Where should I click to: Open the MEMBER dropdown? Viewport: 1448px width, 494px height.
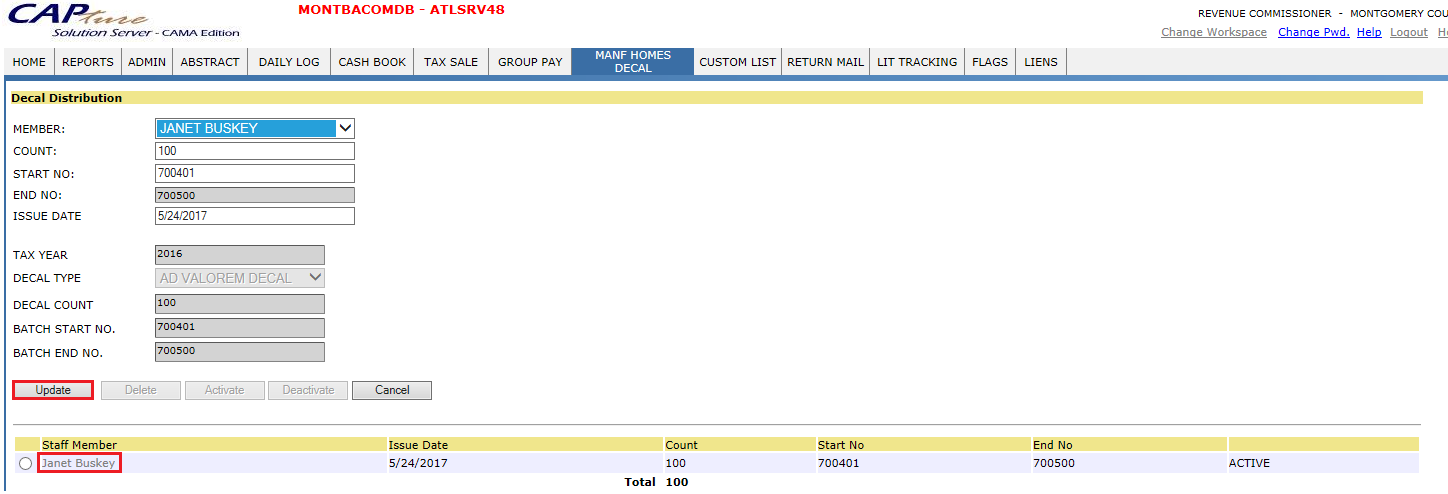click(255, 128)
